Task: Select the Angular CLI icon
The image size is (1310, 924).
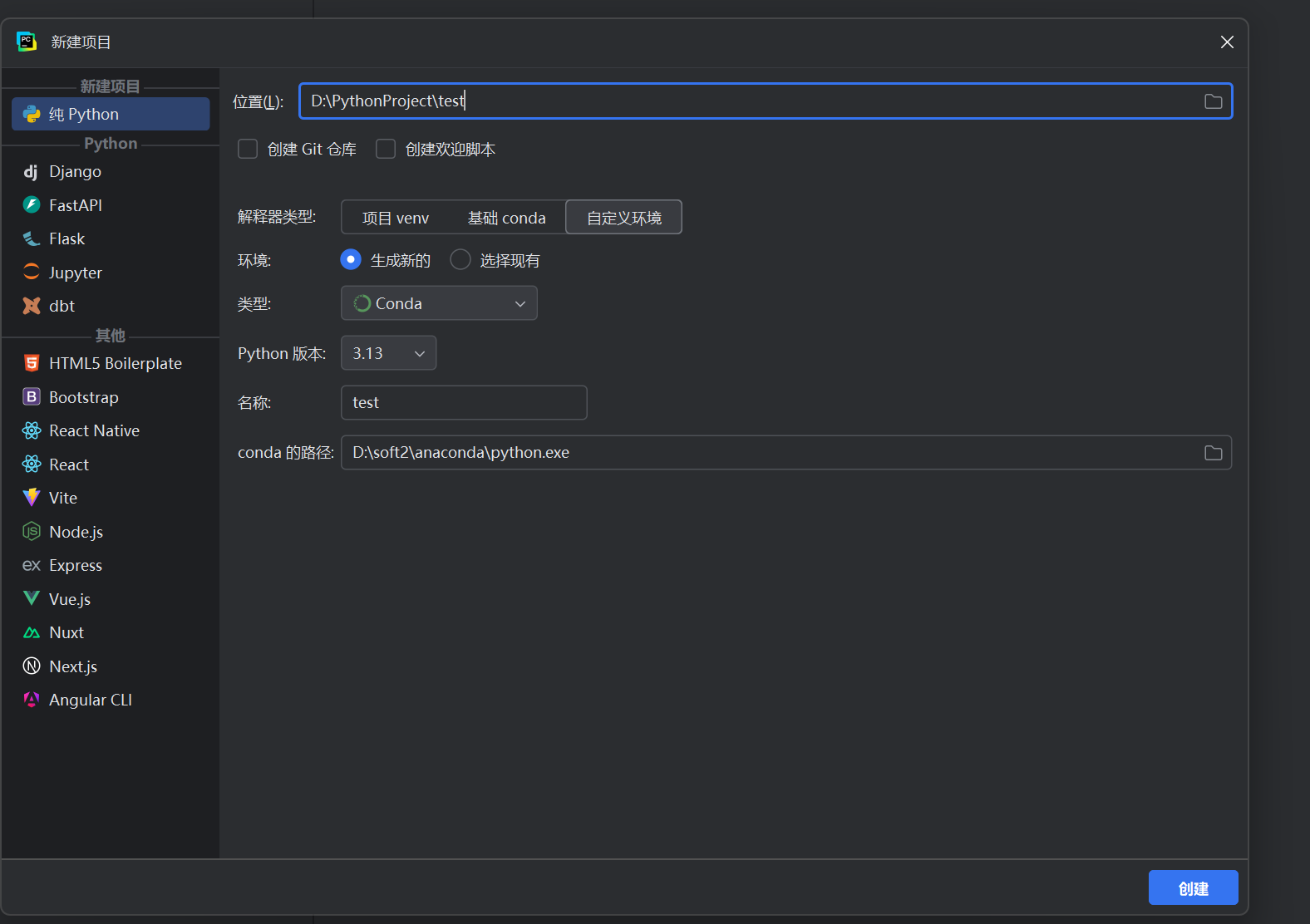Action: [32, 700]
